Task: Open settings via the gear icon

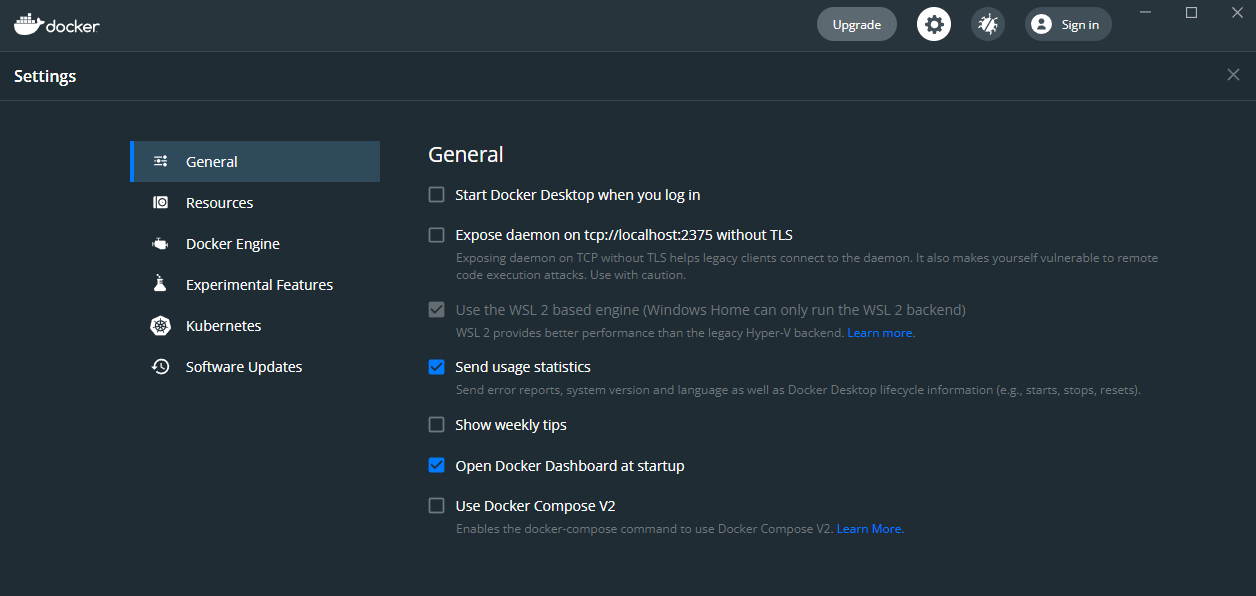Action: click(x=934, y=24)
